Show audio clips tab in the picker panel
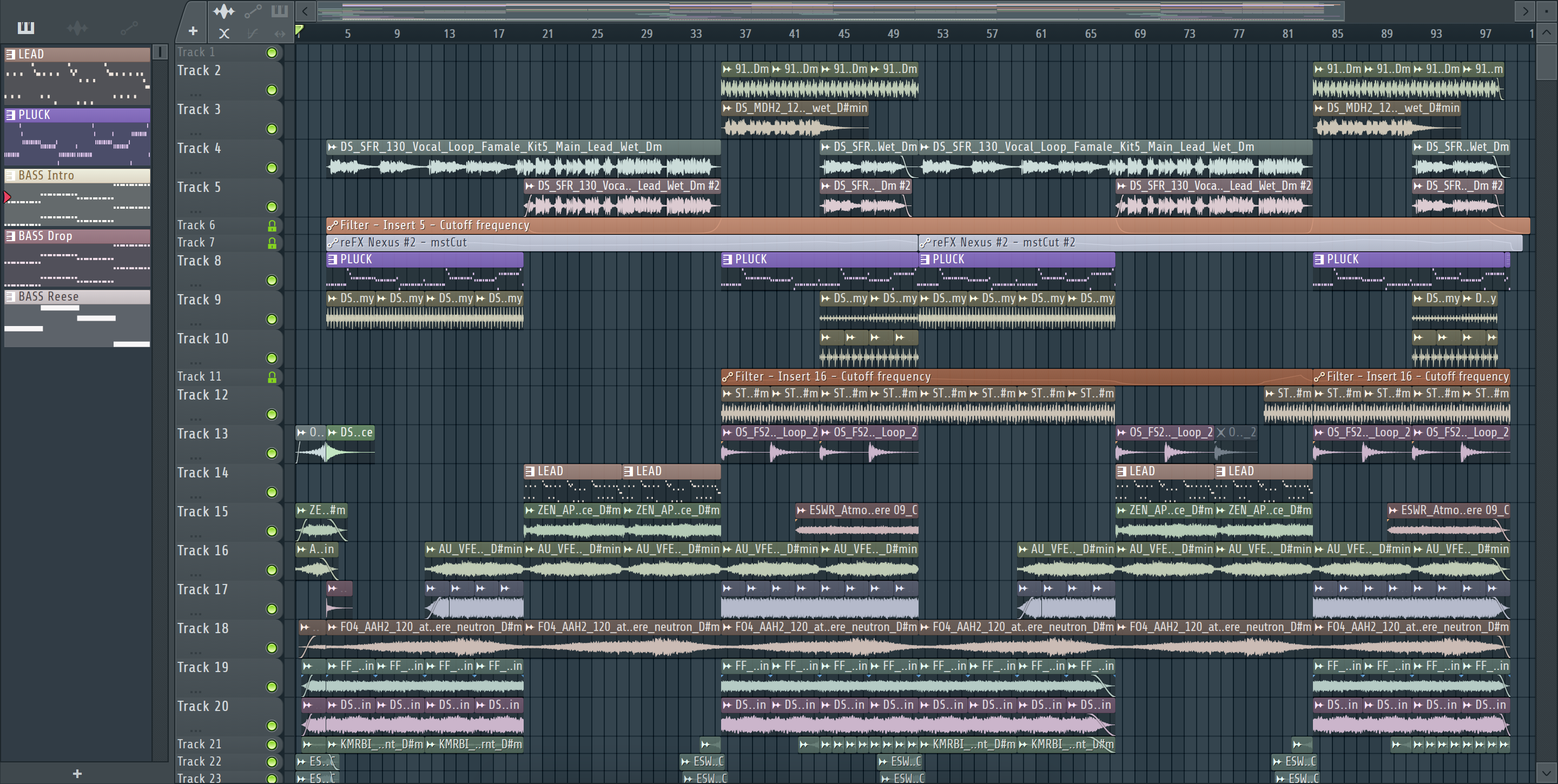The width and height of the screenshot is (1558, 784). click(77, 28)
